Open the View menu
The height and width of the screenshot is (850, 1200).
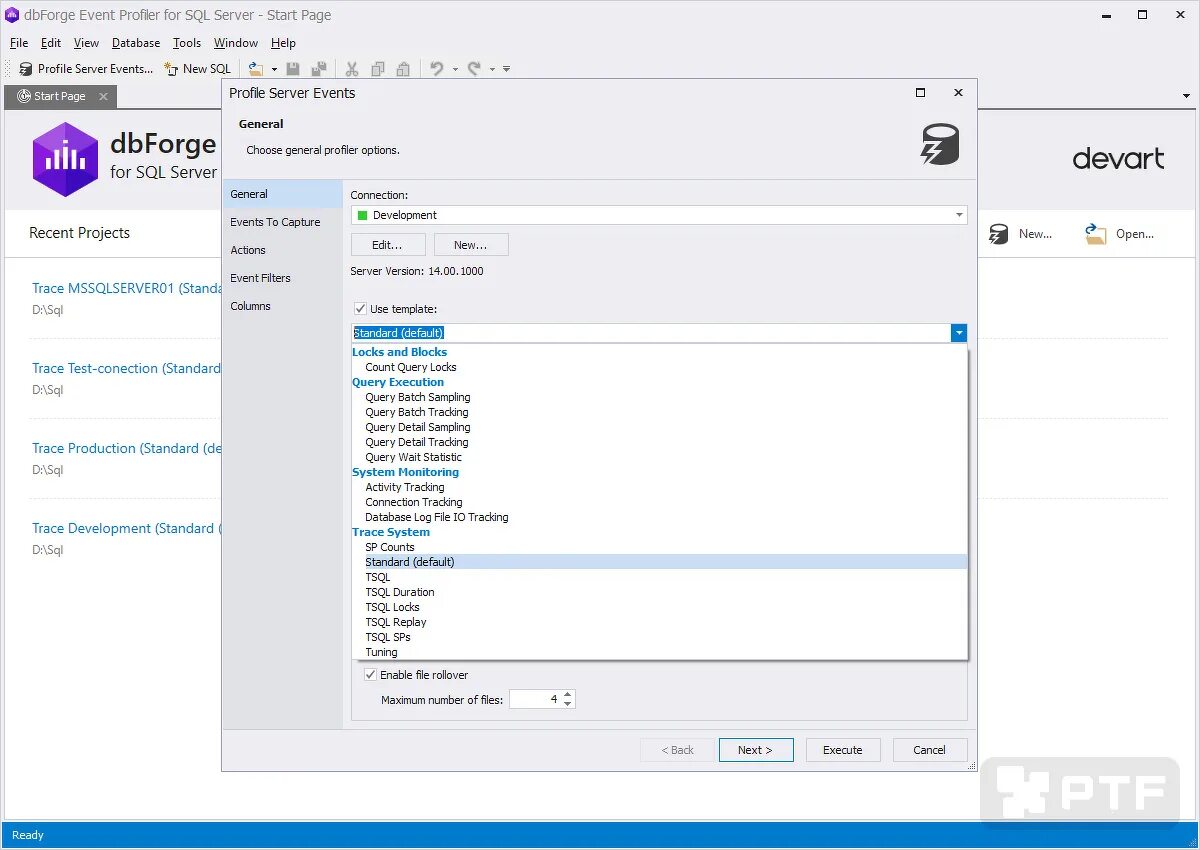[86, 43]
